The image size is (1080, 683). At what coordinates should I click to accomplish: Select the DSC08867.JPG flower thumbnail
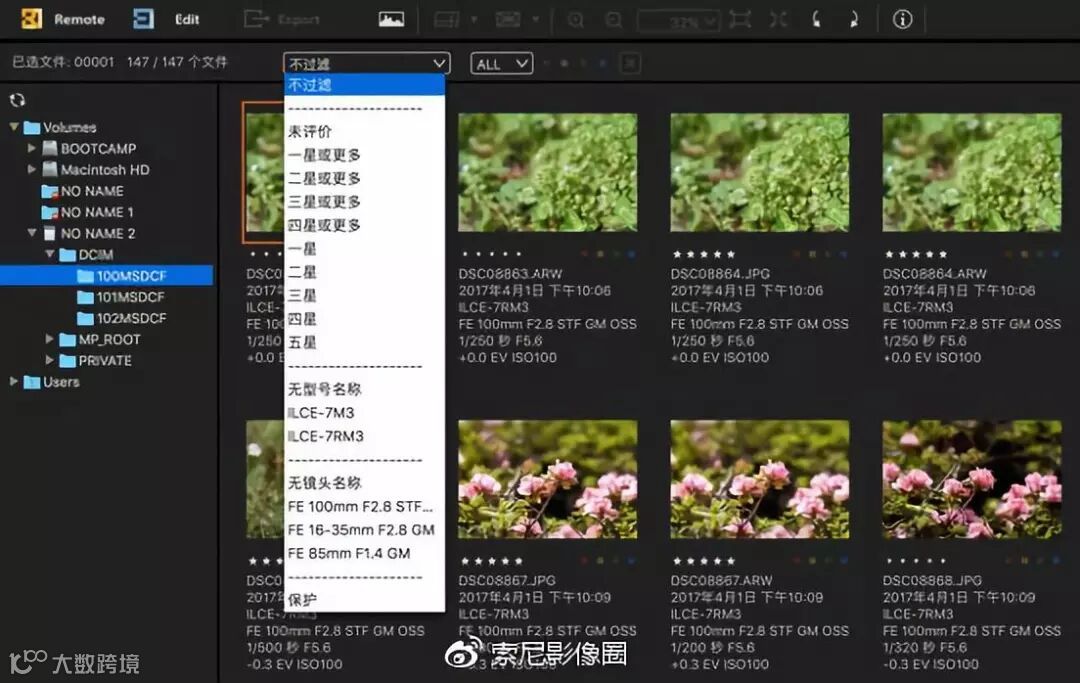tap(548, 480)
